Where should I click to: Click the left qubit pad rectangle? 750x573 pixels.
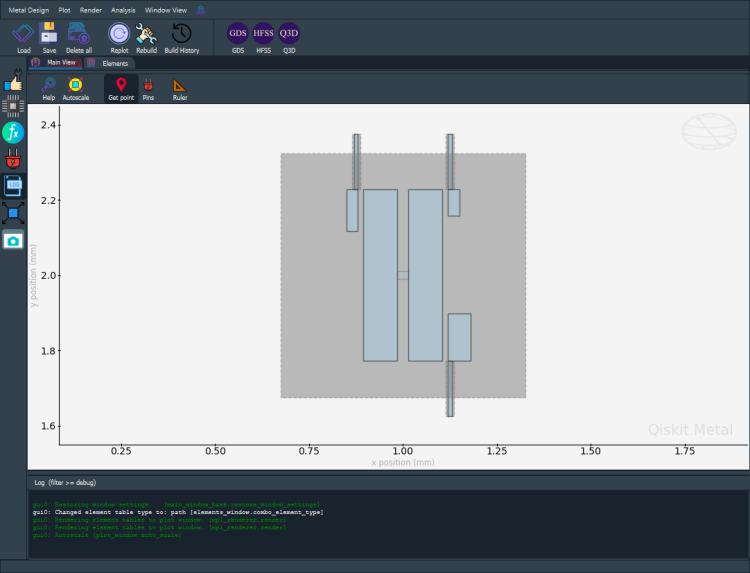point(380,275)
